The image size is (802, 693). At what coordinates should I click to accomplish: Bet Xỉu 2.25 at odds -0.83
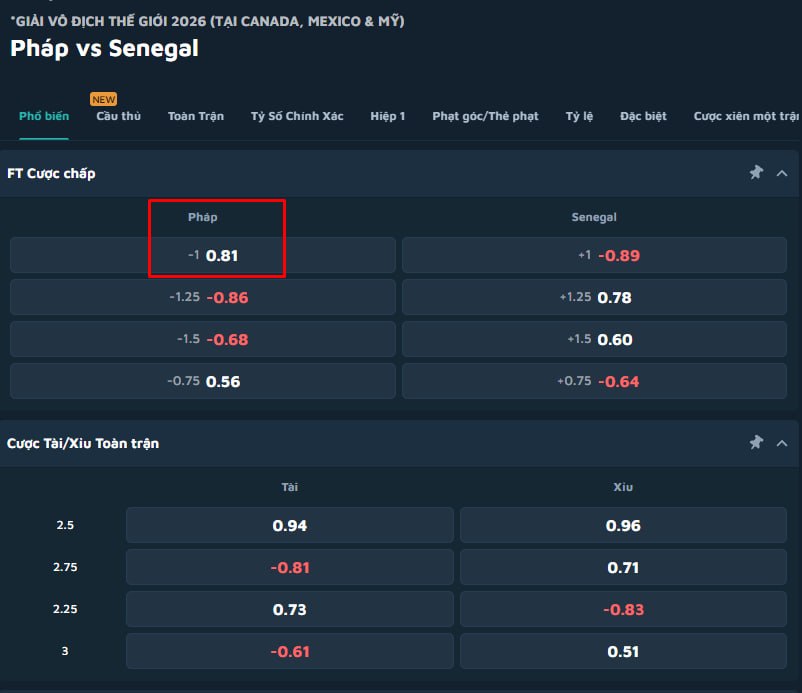click(x=623, y=609)
